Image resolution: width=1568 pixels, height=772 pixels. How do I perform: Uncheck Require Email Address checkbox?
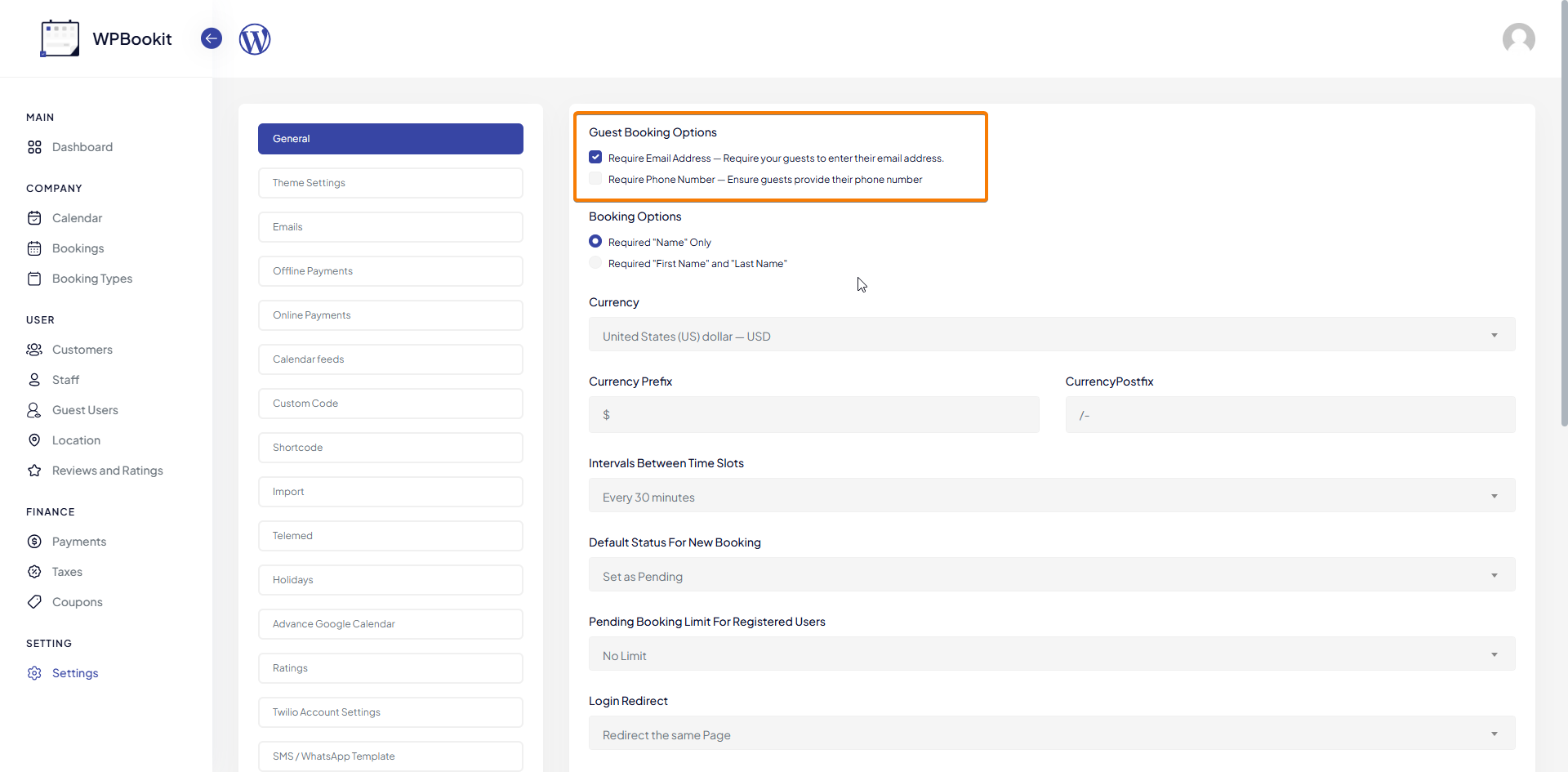pyautogui.click(x=595, y=157)
